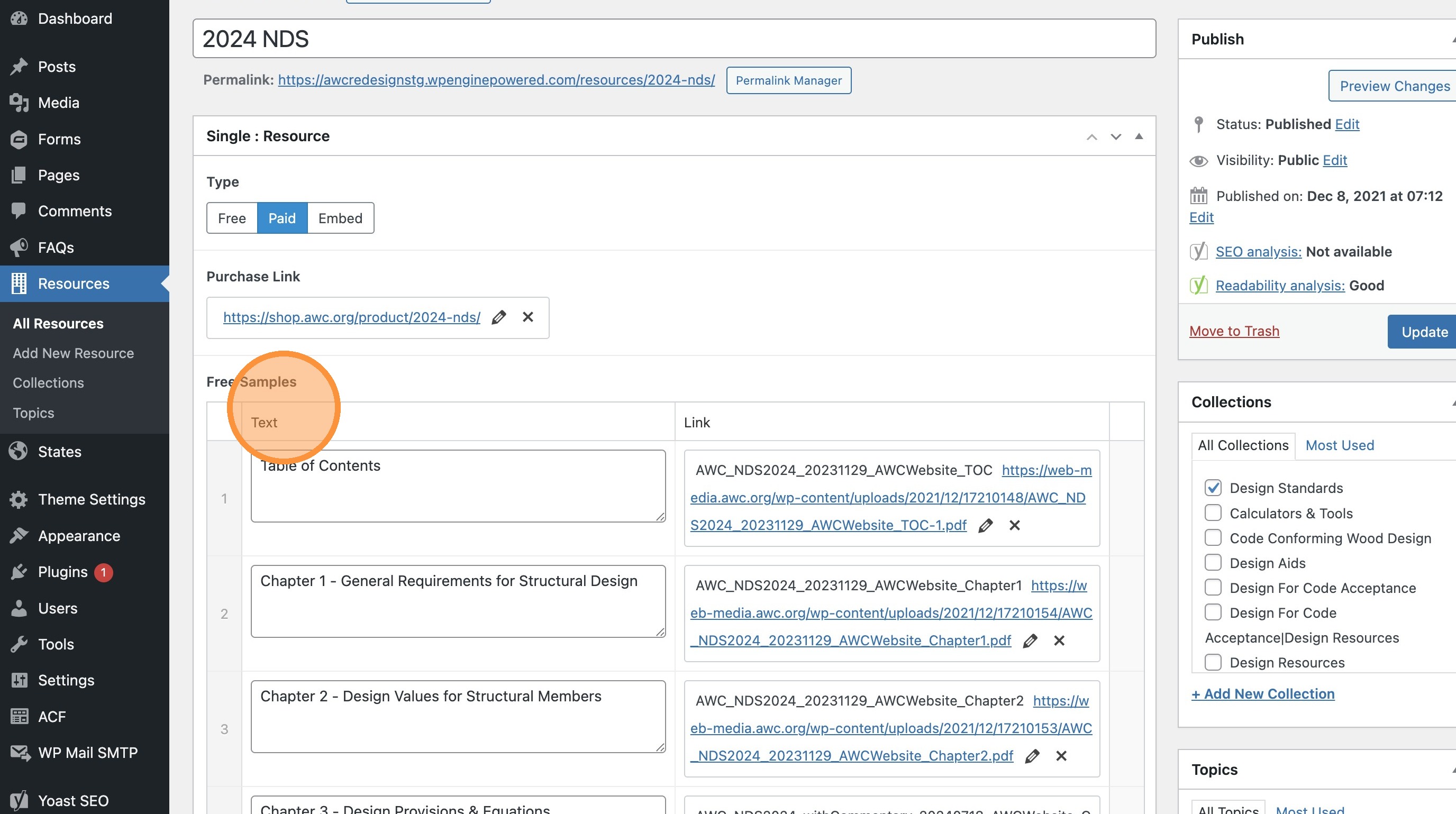Check the Calculators & Tools collection
Screen dimensions: 1456x814
click(x=1213, y=513)
